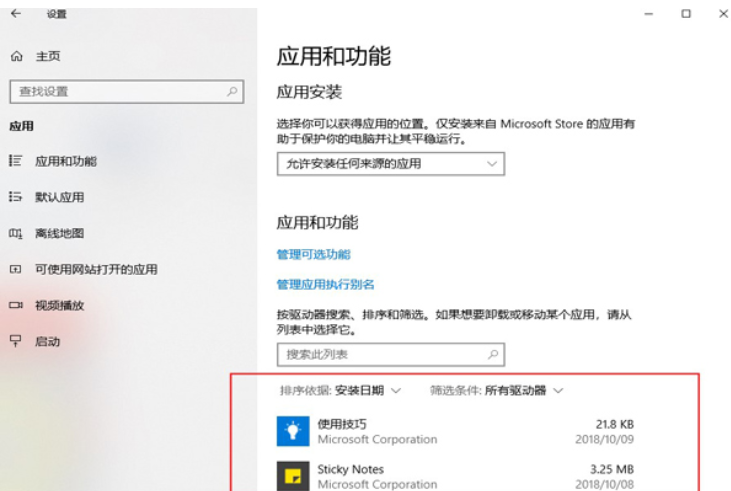Click the Sticky Notes app icon
Image resolution: width=731 pixels, height=491 pixels.
293,476
